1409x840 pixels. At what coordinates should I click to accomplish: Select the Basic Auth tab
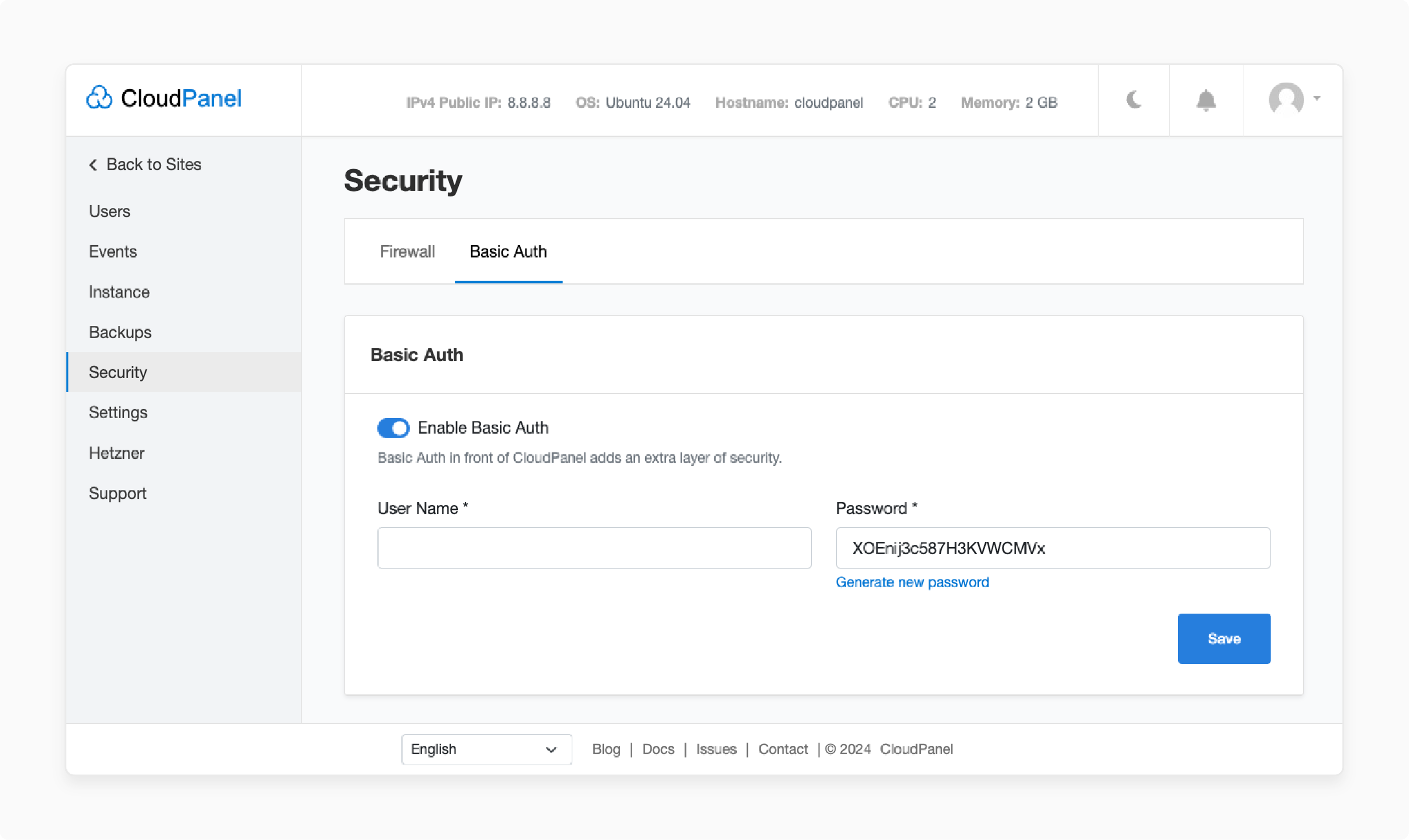pyautogui.click(x=508, y=251)
